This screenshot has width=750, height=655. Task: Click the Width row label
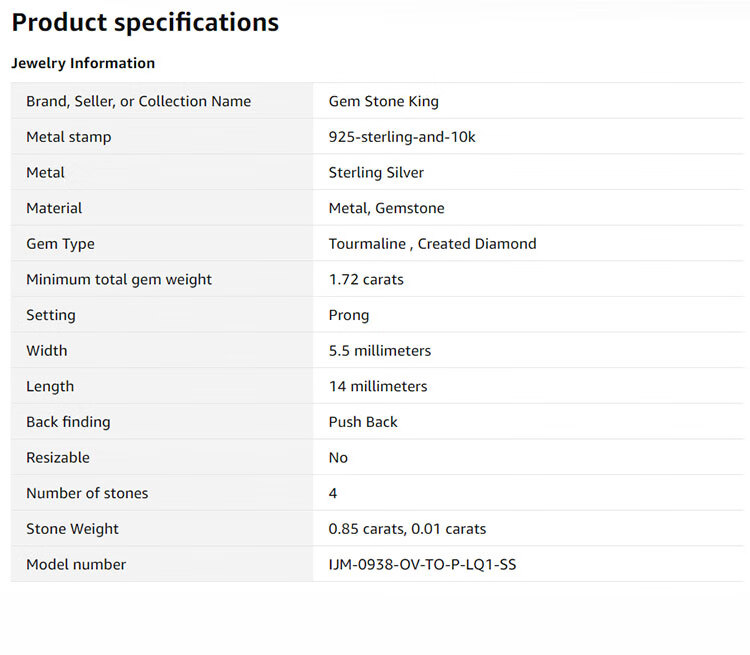point(47,351)
